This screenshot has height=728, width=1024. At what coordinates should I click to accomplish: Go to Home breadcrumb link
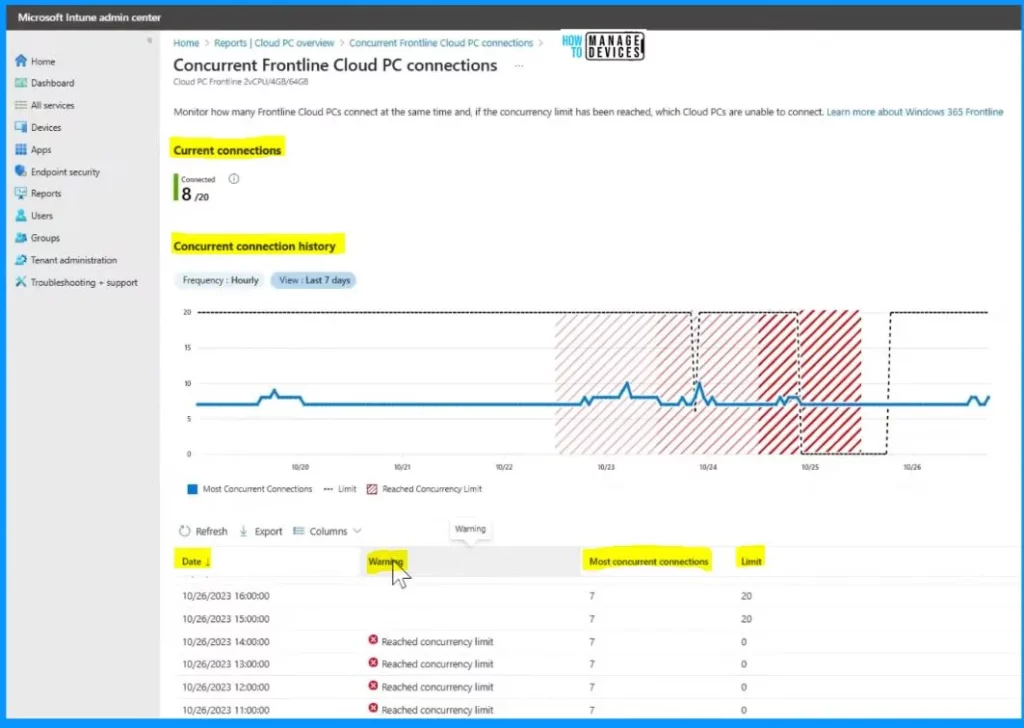point(186,42)
